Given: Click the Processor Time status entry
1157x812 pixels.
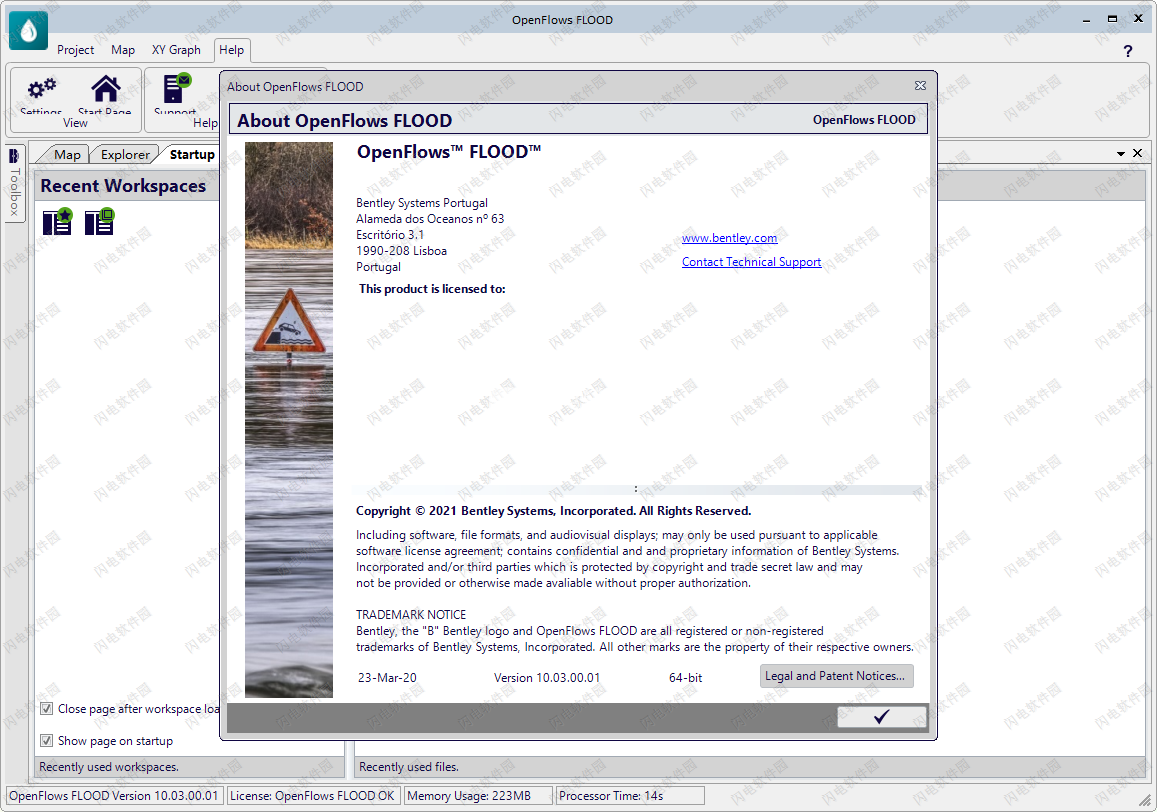Looking at the screenshot, I should (x=629, y=796).
